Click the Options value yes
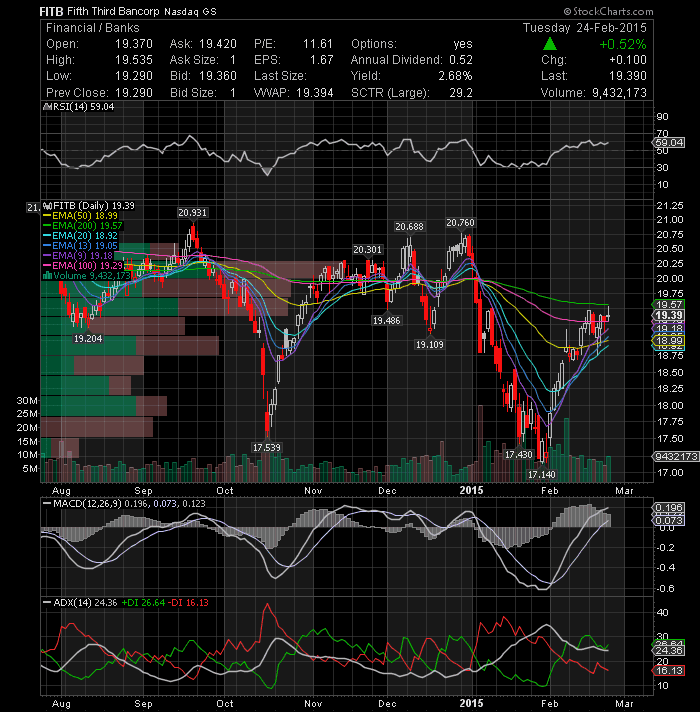This screenshot has height=712, width=700. click(463, 44)
